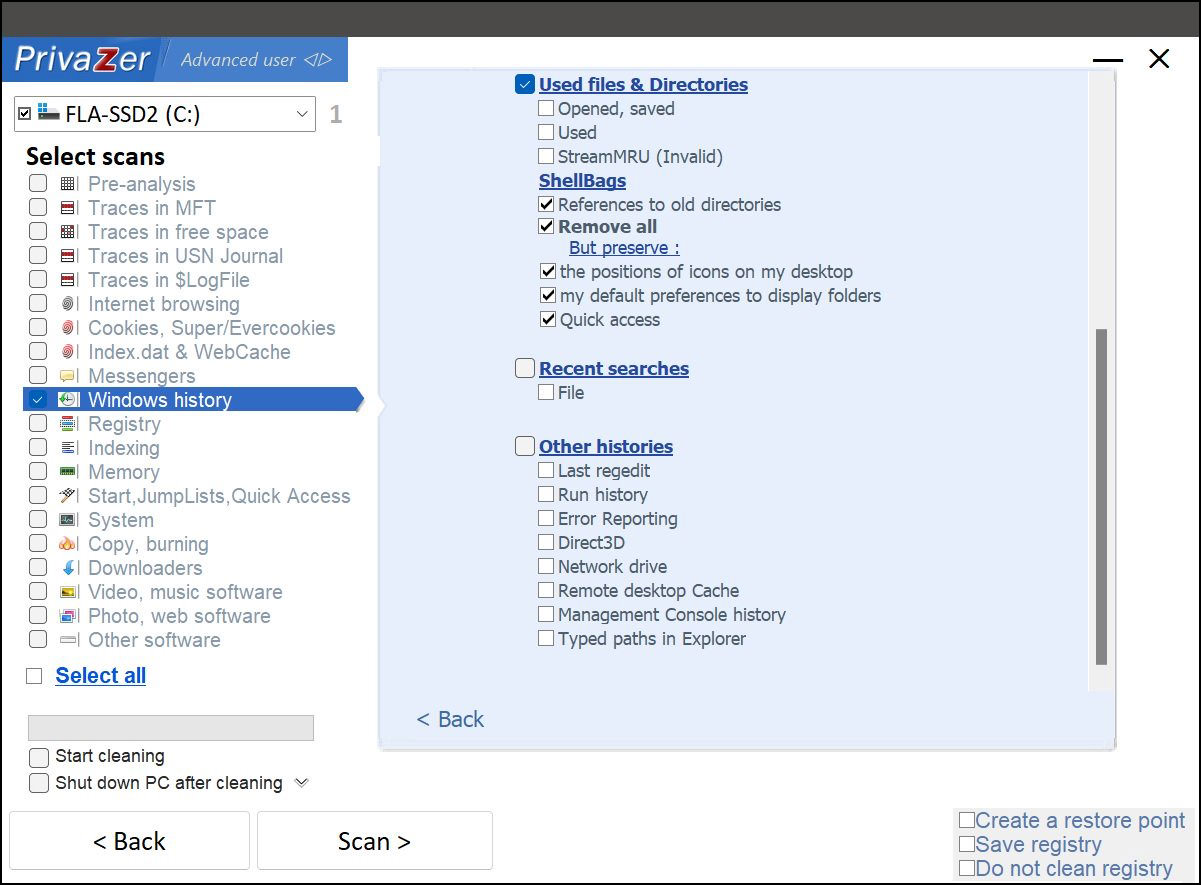1201x885 pixels.
Task: Open the FLA-SSD2 (C:) drive dropdown
Action: (303, 114)
